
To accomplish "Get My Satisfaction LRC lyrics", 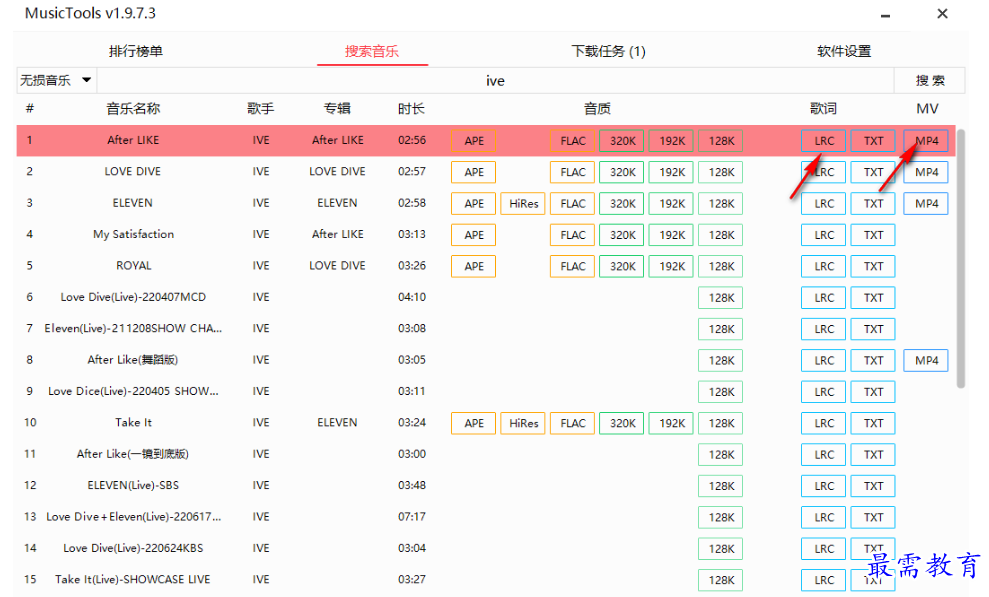I will tap(824, 235).
